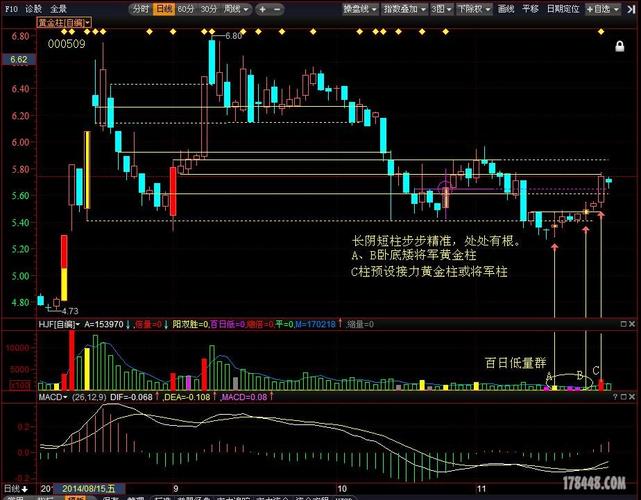The width and height of the screenshot is (641, 500).
Task: Open the 诊股 menu item
Action: pos(33,9)
